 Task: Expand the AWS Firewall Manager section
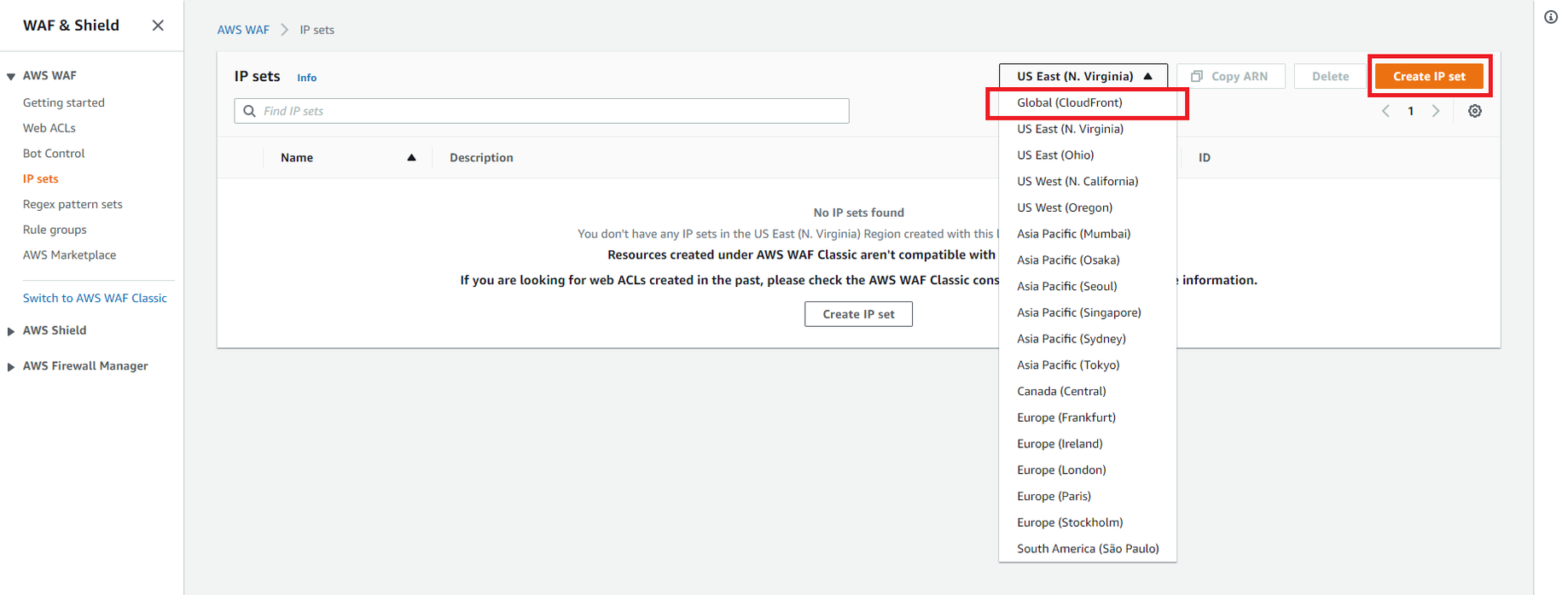pos(11,366)
